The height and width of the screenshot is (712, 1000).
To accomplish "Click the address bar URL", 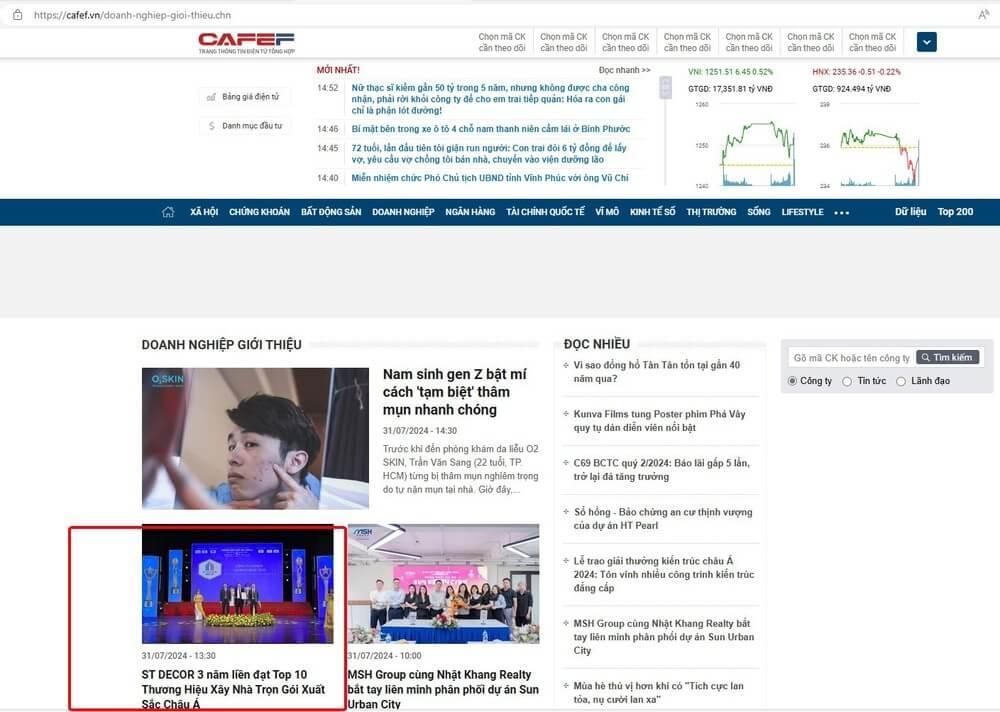I will tap(133, 15).
